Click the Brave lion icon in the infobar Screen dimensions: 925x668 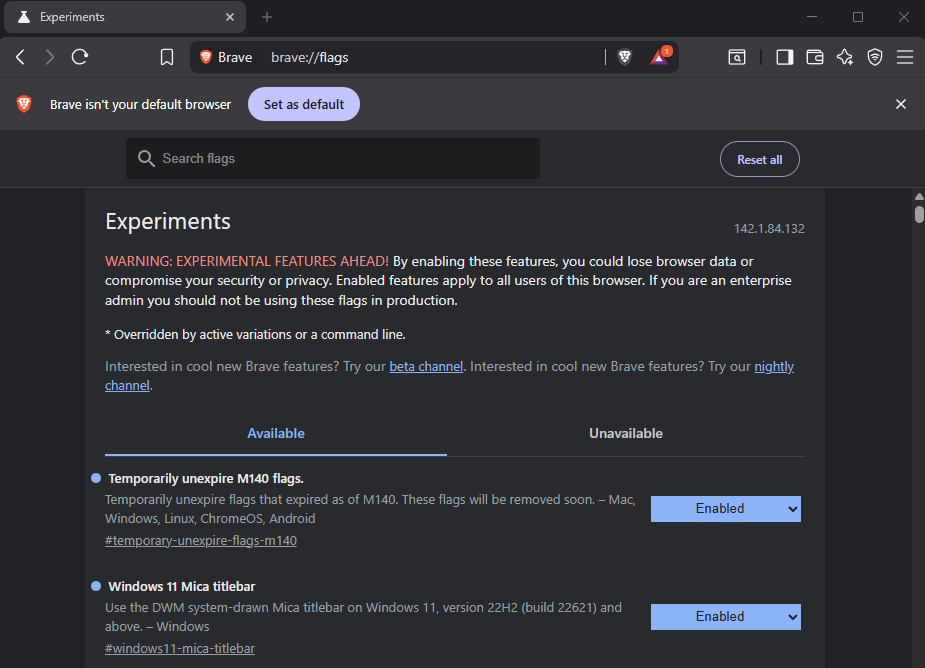[24, 104]
